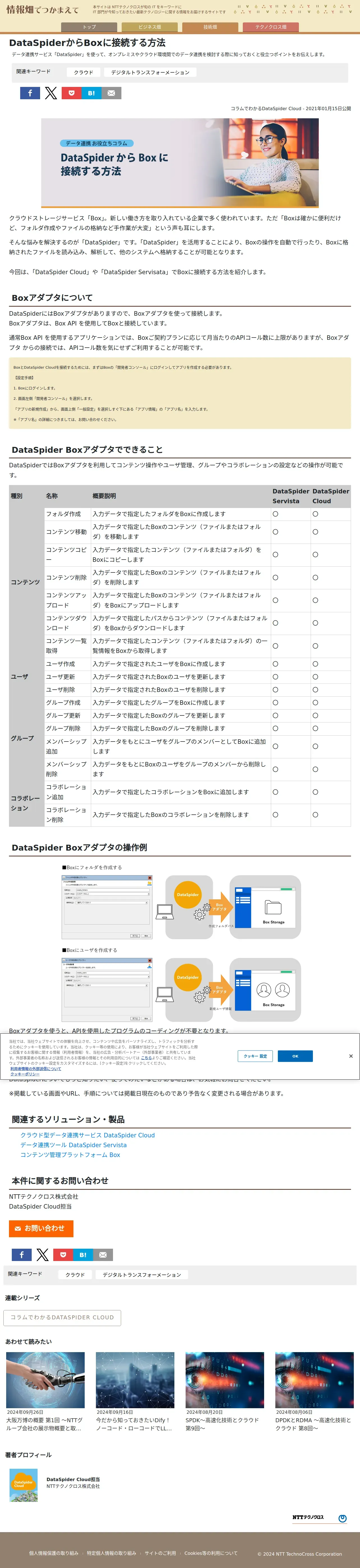Screen dimensions: 360x1568
Task: Click the クッキー設定 button
Action: point(255,1056)
